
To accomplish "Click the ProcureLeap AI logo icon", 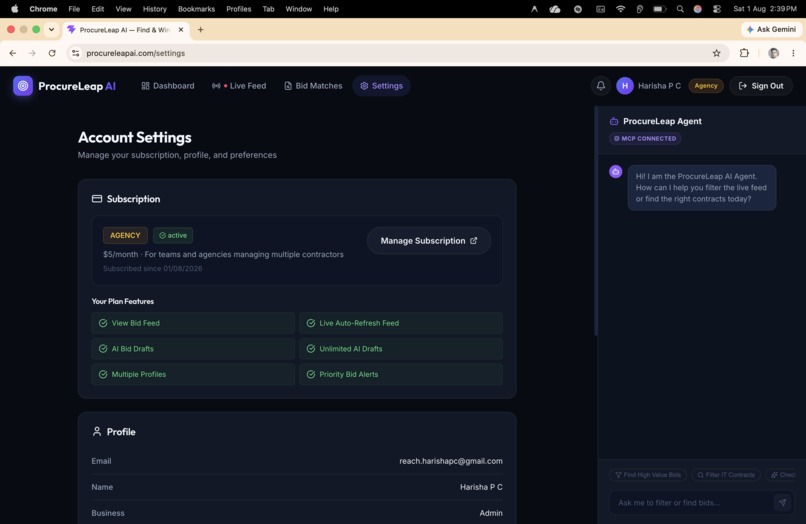I will click(x=23, y=86).
